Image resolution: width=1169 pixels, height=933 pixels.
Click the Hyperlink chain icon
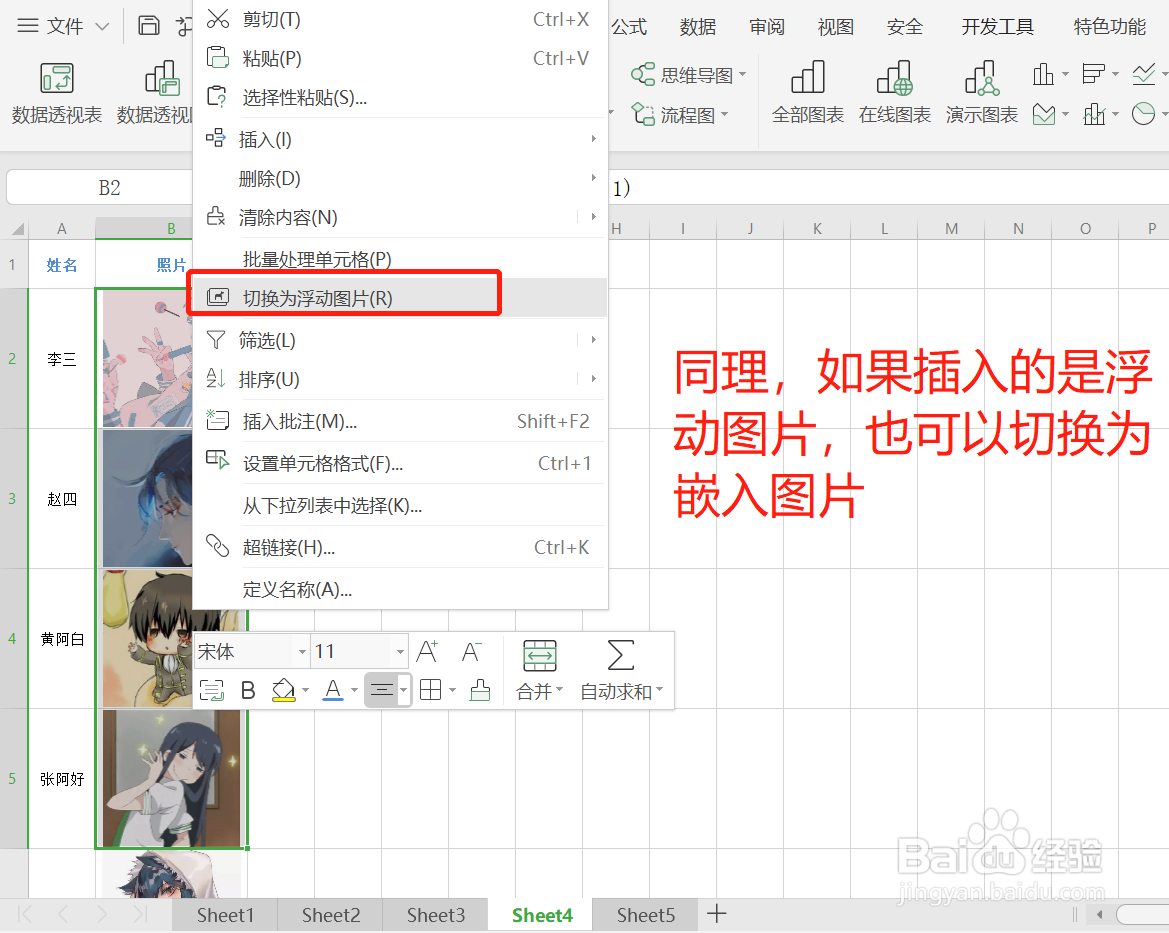(217, 545)
